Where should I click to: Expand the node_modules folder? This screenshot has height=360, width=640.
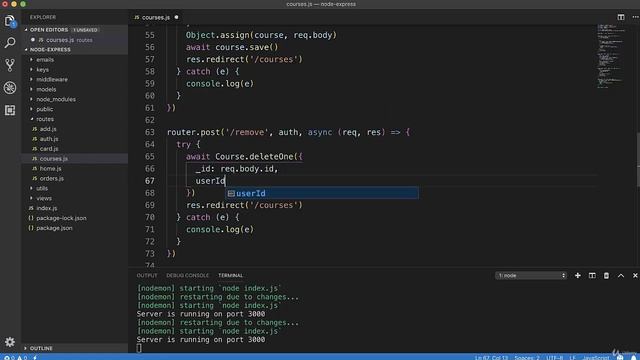(x=56, y=99)
